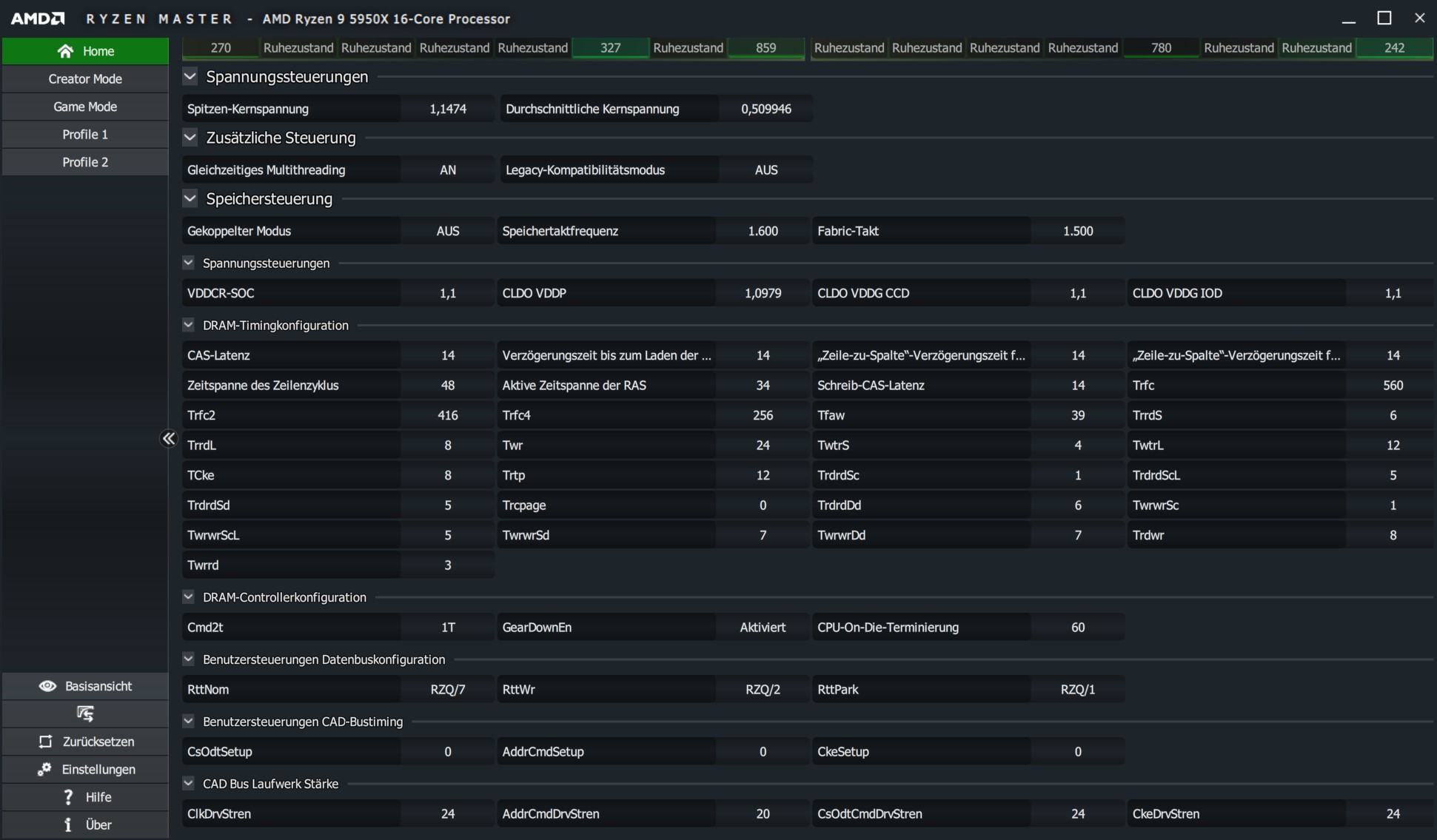This screenshot has height=840, width=1437.
Task: Go to the Home view
Action: (85, 51)
